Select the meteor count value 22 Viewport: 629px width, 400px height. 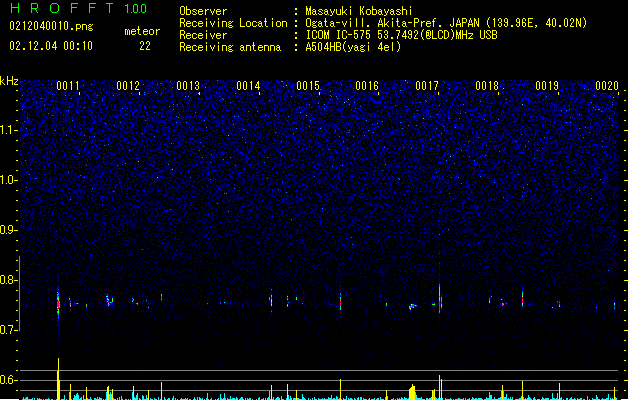(145, 46)
